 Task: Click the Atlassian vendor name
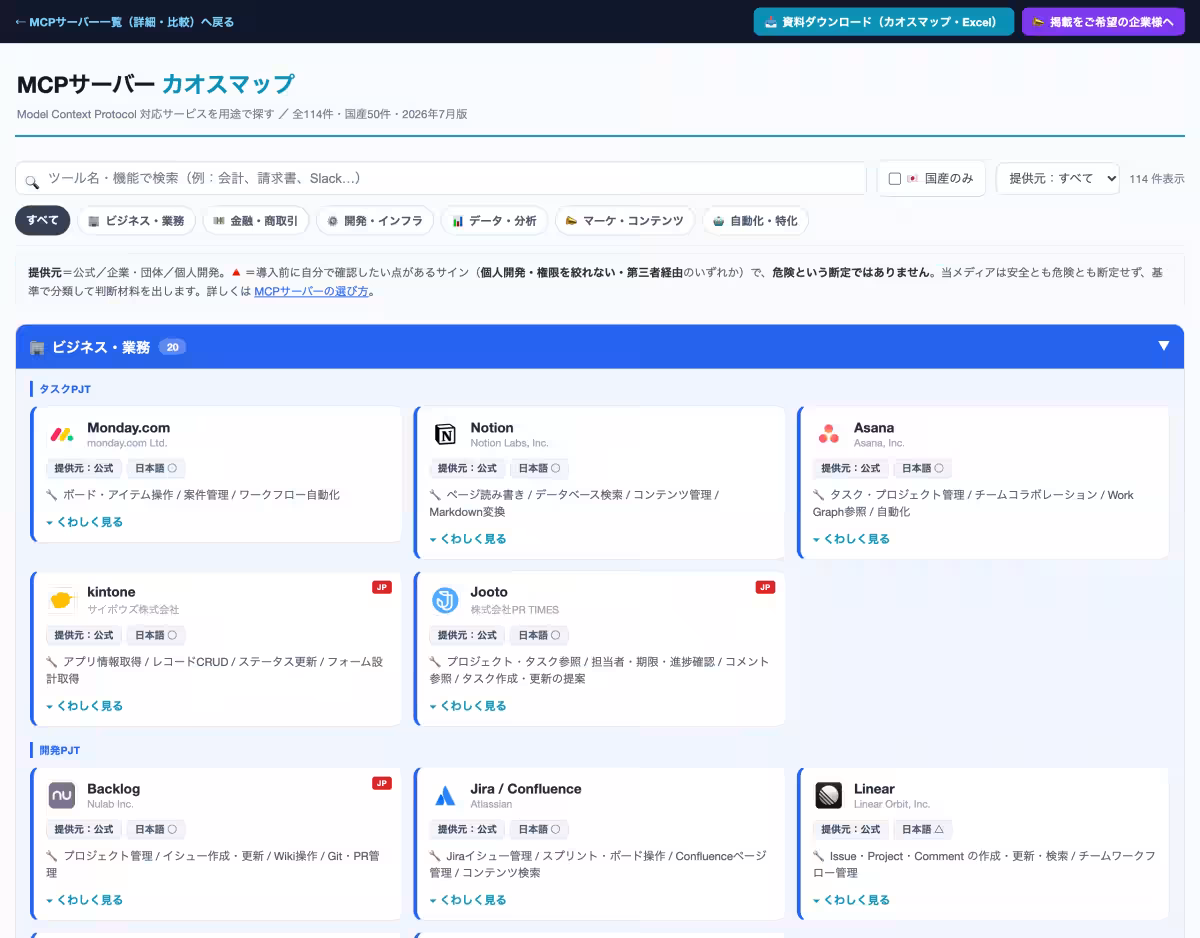coord(491,804)
